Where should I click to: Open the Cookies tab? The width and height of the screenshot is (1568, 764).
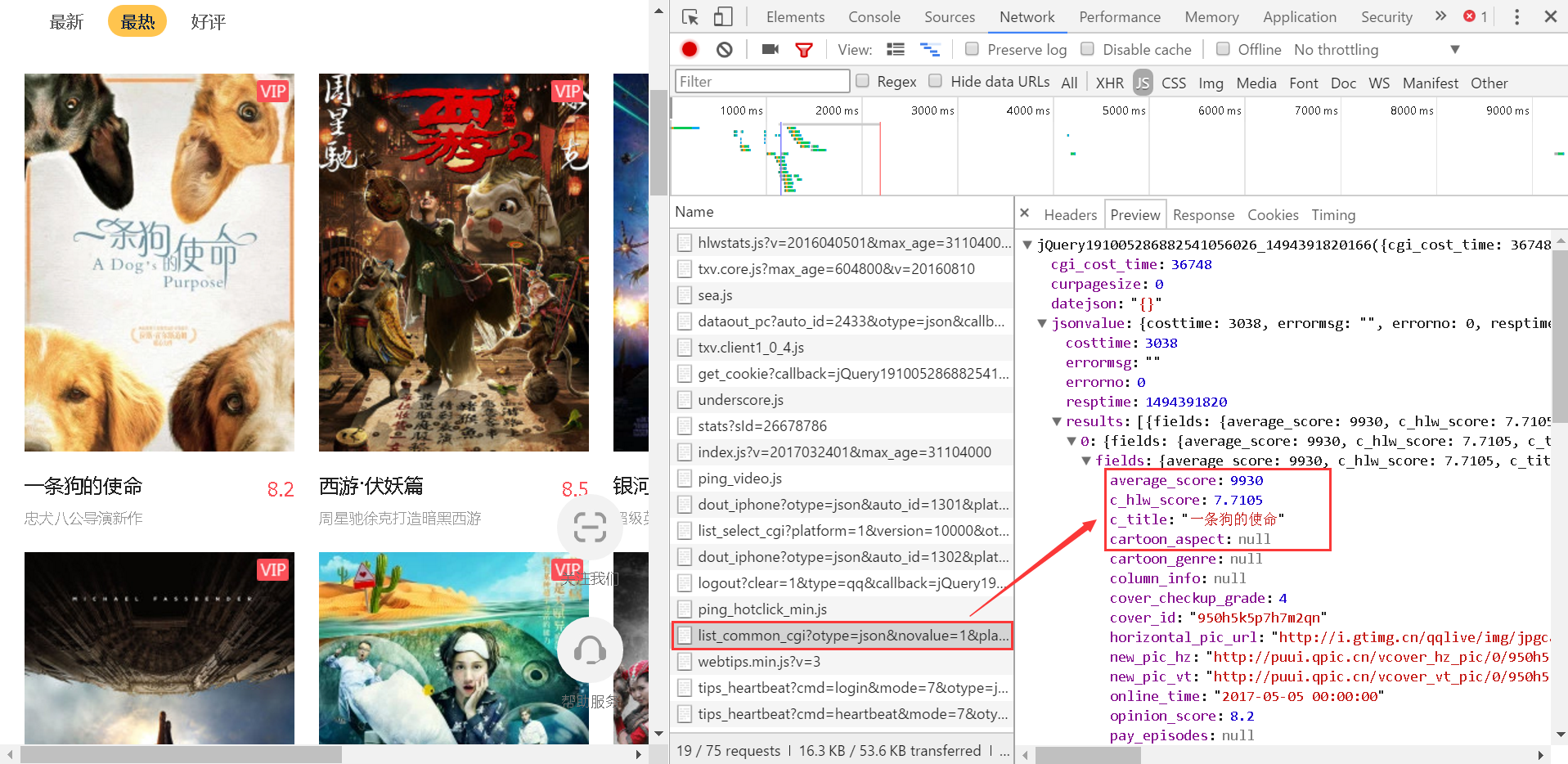coord(1273,215)
